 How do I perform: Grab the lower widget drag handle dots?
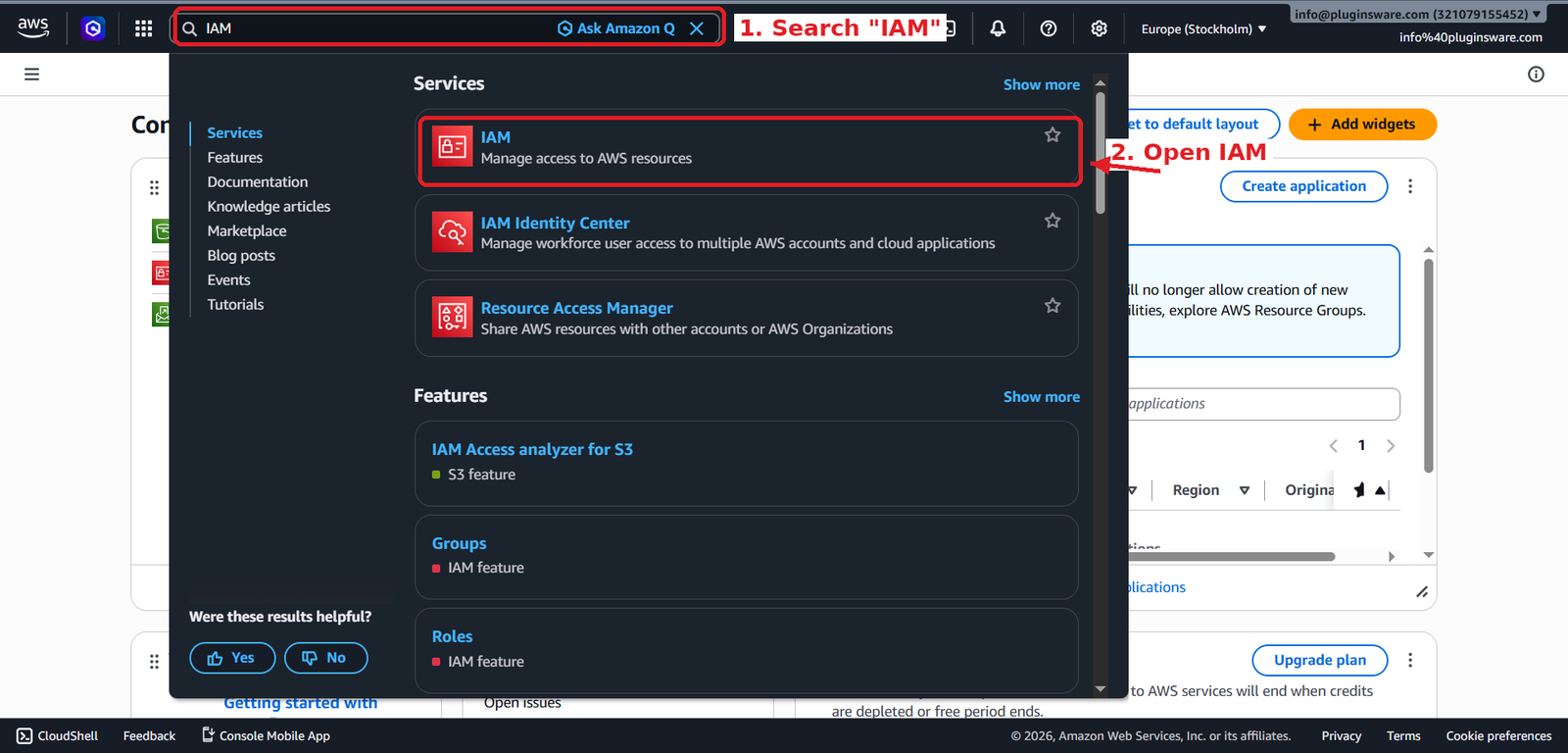(154, 662)
